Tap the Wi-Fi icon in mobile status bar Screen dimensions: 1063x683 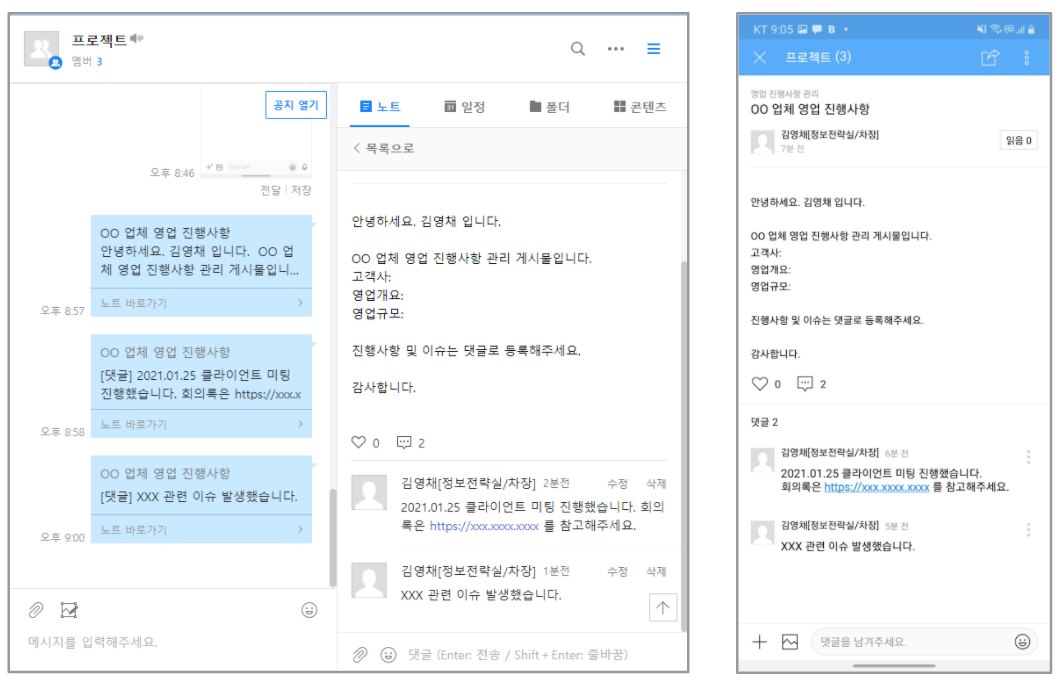995,29
